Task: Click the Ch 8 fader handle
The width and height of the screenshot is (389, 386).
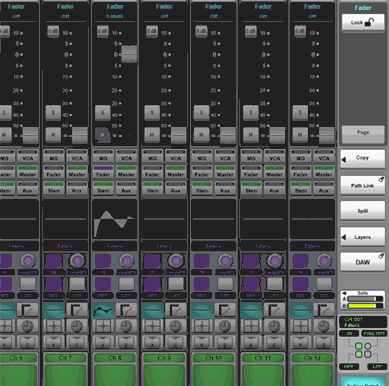Action: coord(129,54)
